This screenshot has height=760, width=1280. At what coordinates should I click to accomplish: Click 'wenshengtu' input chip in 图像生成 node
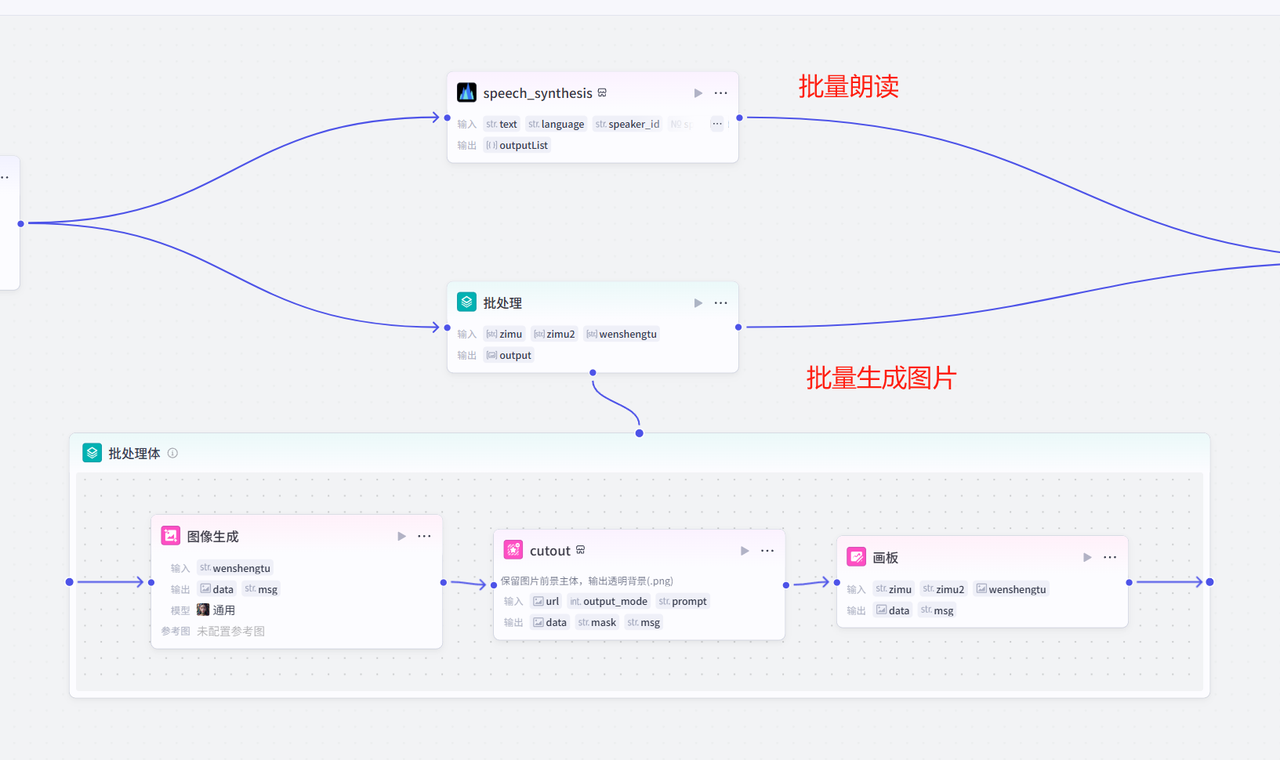tap(235, 568)
